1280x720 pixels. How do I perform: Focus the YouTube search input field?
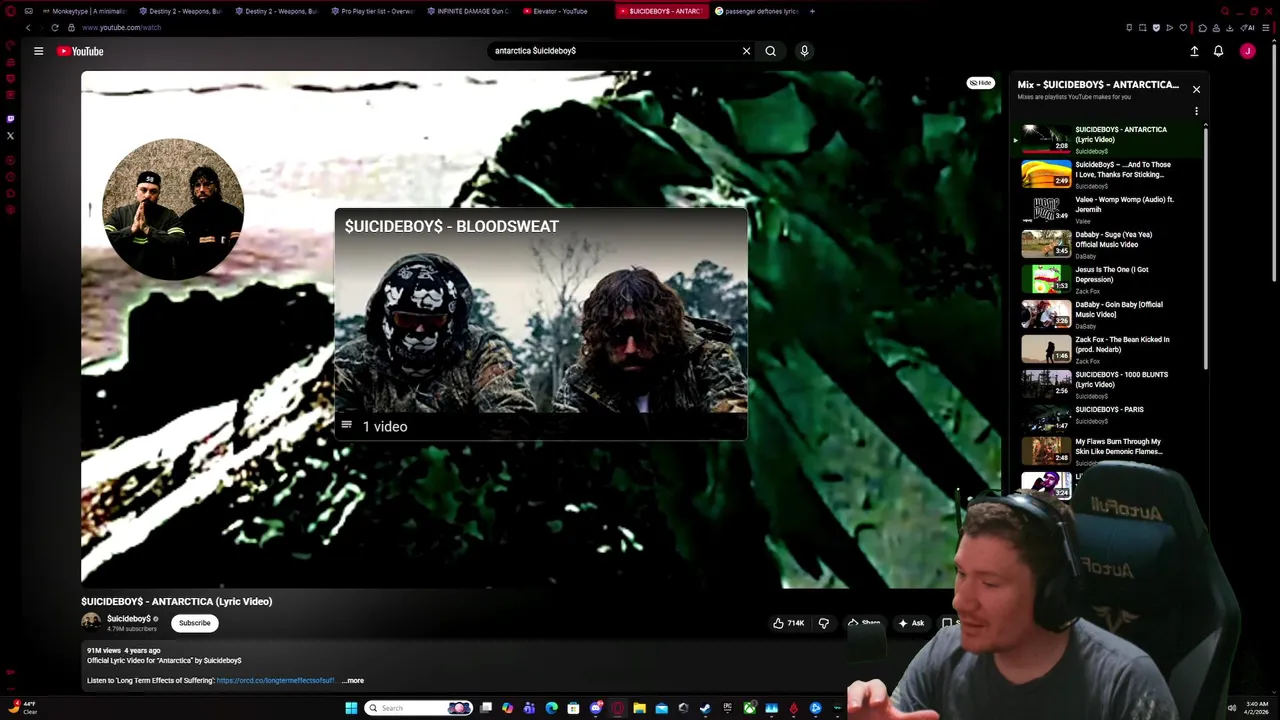click(x=614, y=51)
